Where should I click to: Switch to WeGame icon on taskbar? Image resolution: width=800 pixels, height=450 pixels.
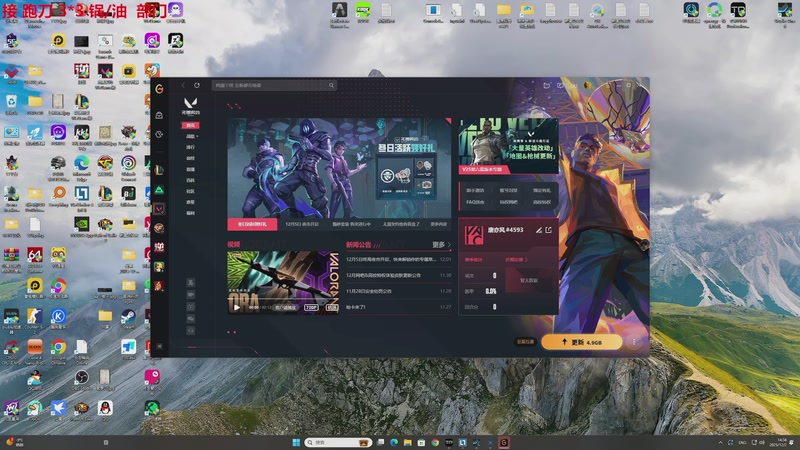pyautogui.click(x=504, y=442)
